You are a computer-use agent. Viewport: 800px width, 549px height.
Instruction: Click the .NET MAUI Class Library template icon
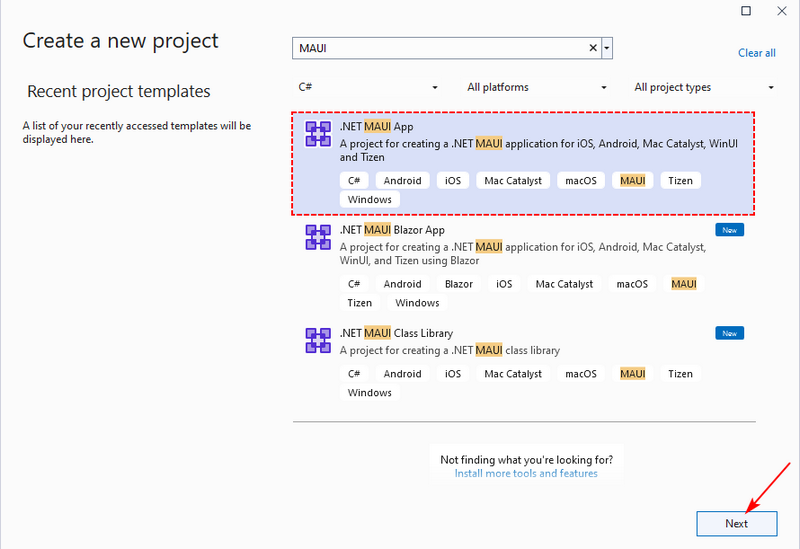click(318, 340)
